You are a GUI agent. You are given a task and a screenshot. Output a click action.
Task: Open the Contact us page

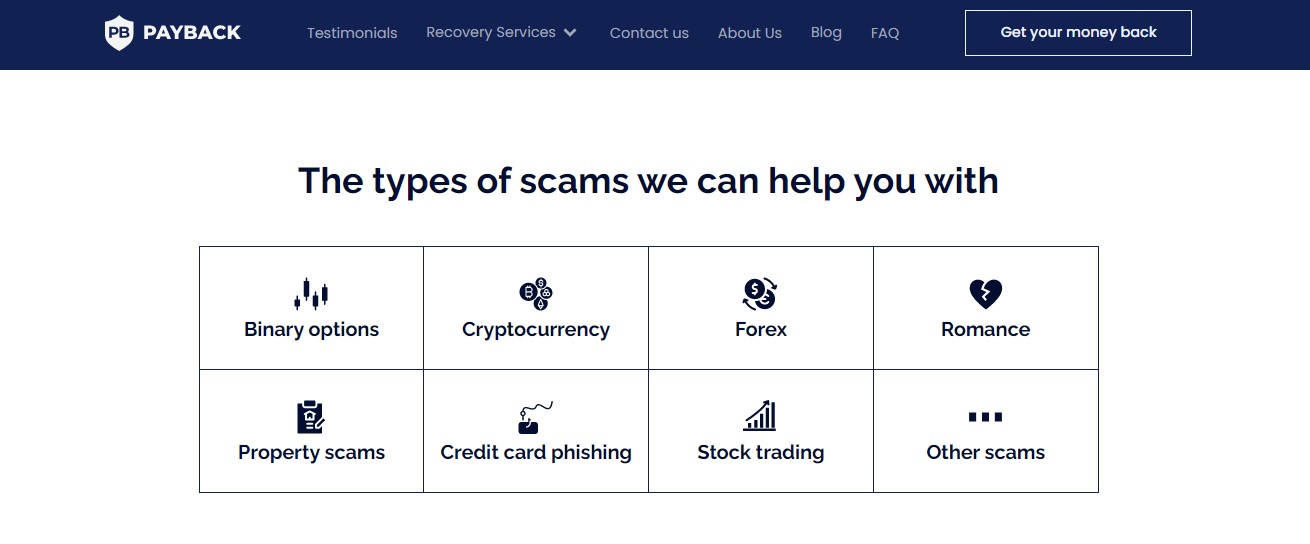click(x=649, y=33)
